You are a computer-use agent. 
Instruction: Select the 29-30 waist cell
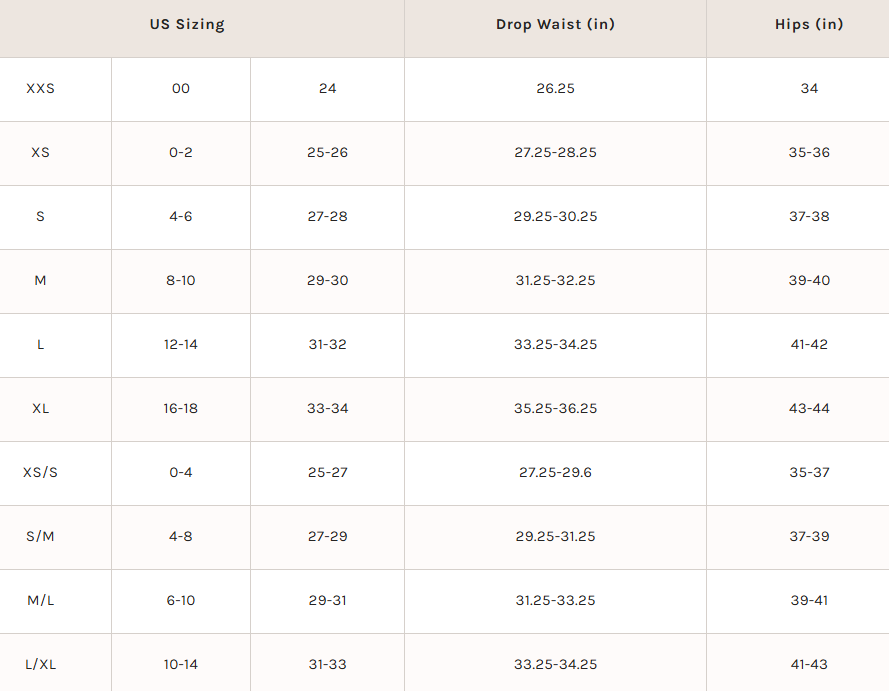tap(328, 281)
